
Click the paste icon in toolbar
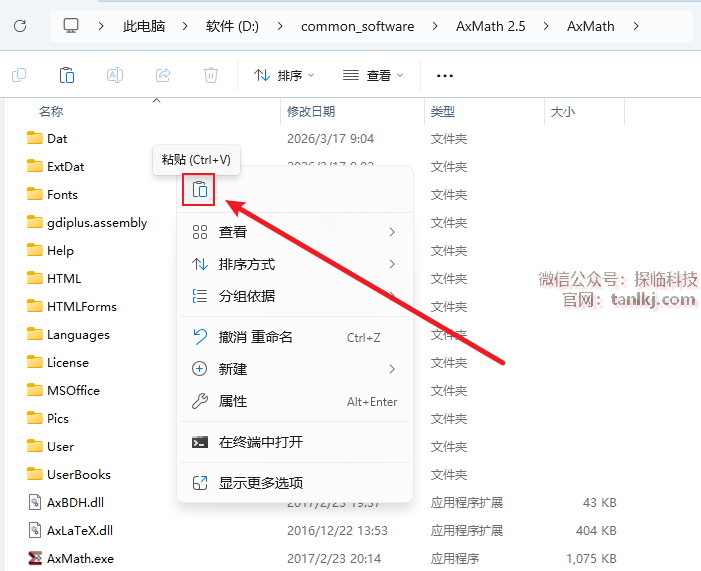pyautogui.click(x=67, y=75)
